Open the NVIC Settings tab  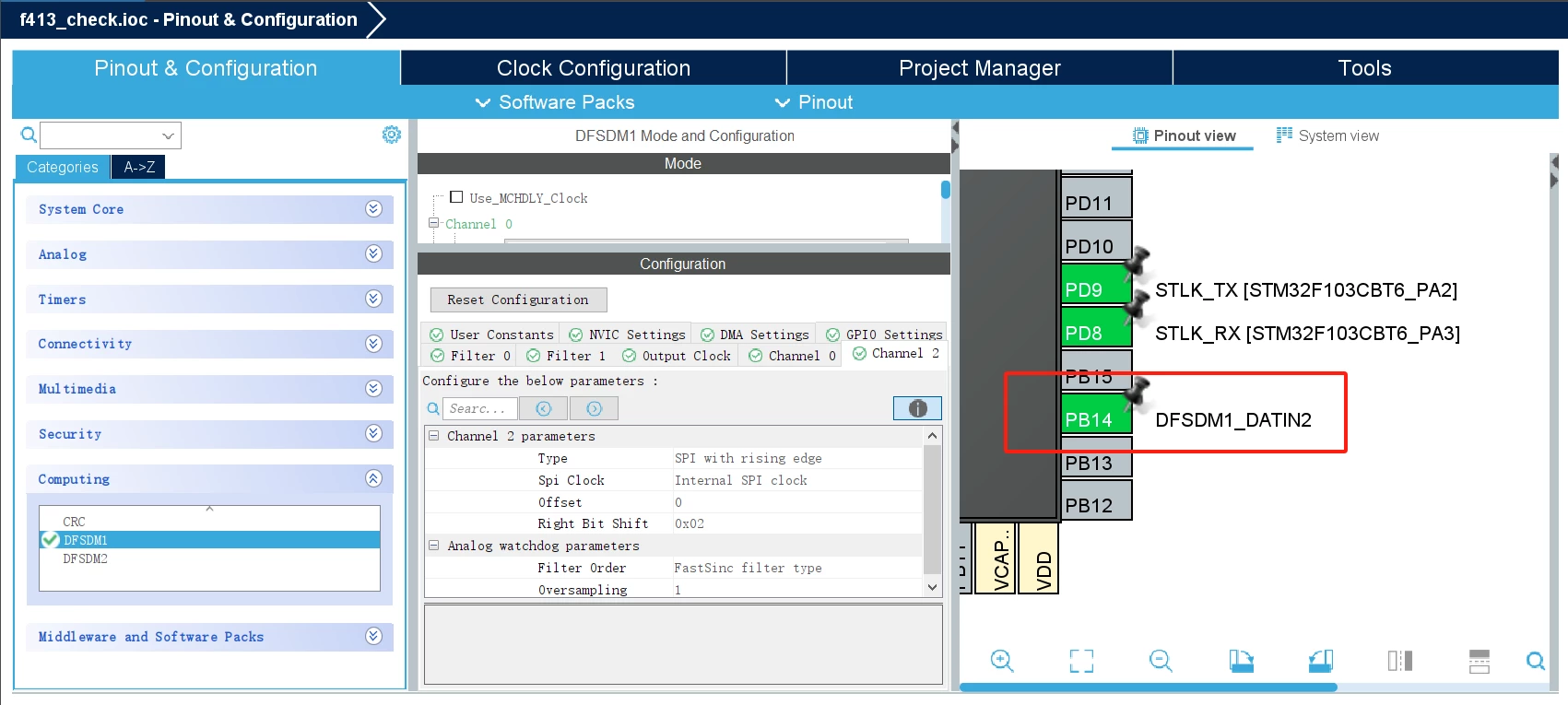pos(628,335)
